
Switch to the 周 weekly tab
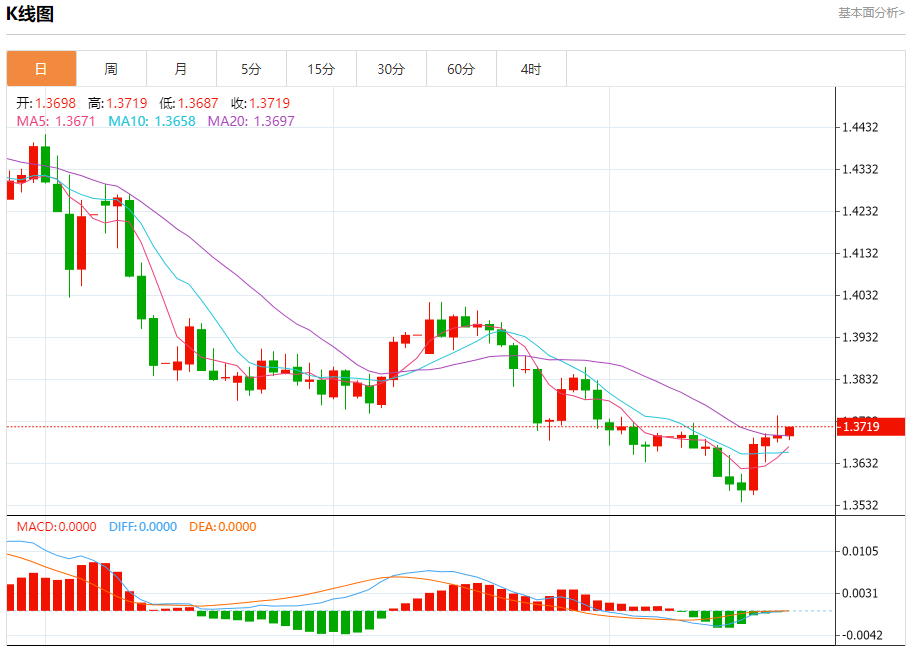(x=111, y=69)
